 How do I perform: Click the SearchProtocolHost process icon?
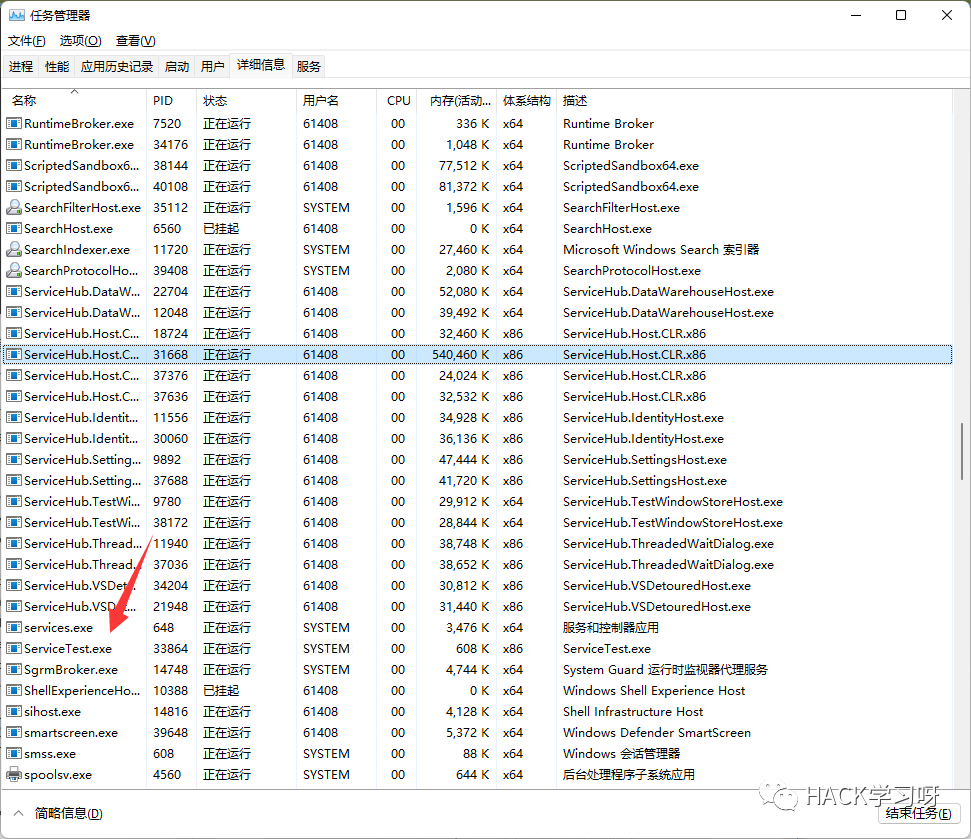tap(14, 271)
